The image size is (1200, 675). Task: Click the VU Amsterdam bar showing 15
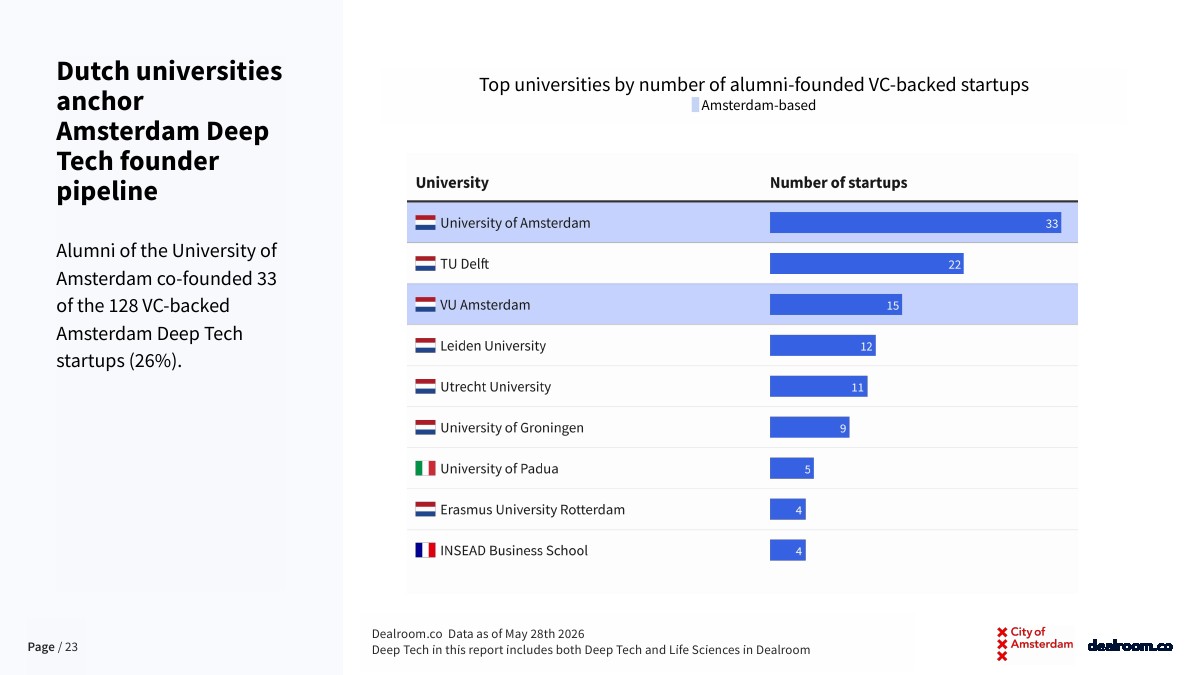coord(836,305)
